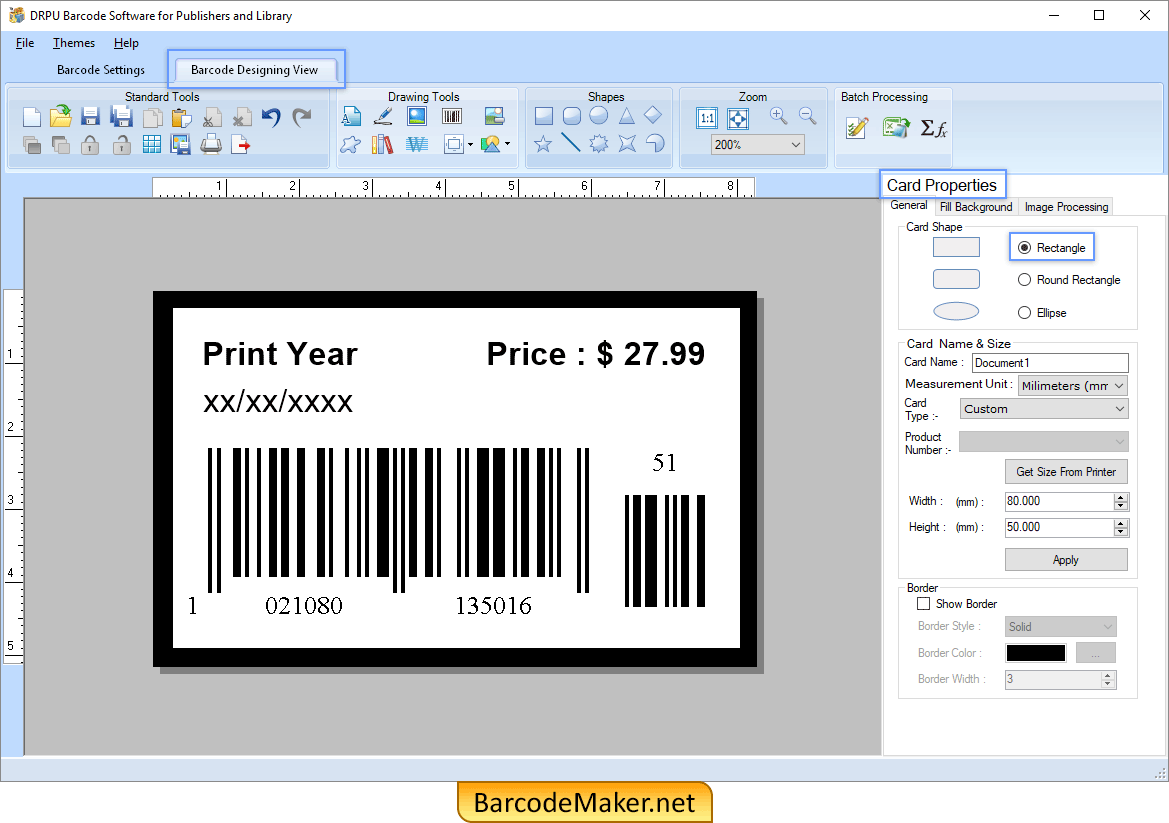Save design as image icon
The width and height of the screenshot is (1169, 823).
pos(180,144)
